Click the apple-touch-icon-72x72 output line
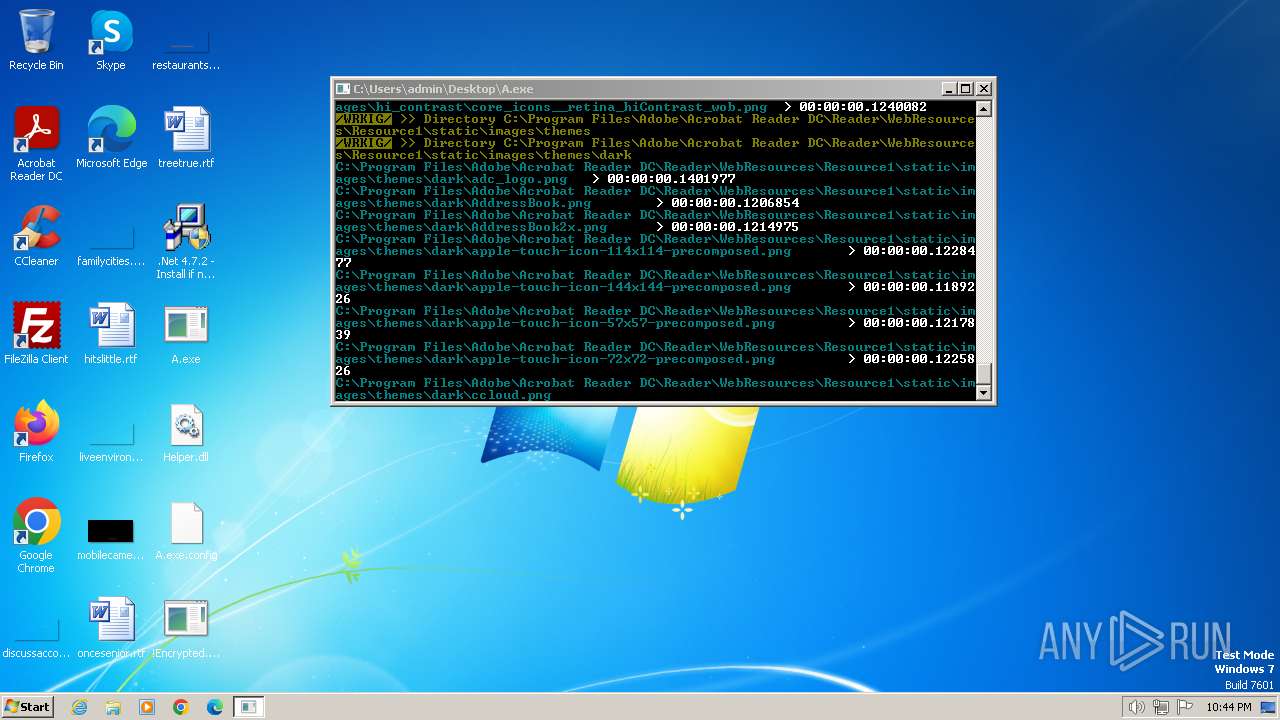The image size is (1280, 720). coord(655,359)
